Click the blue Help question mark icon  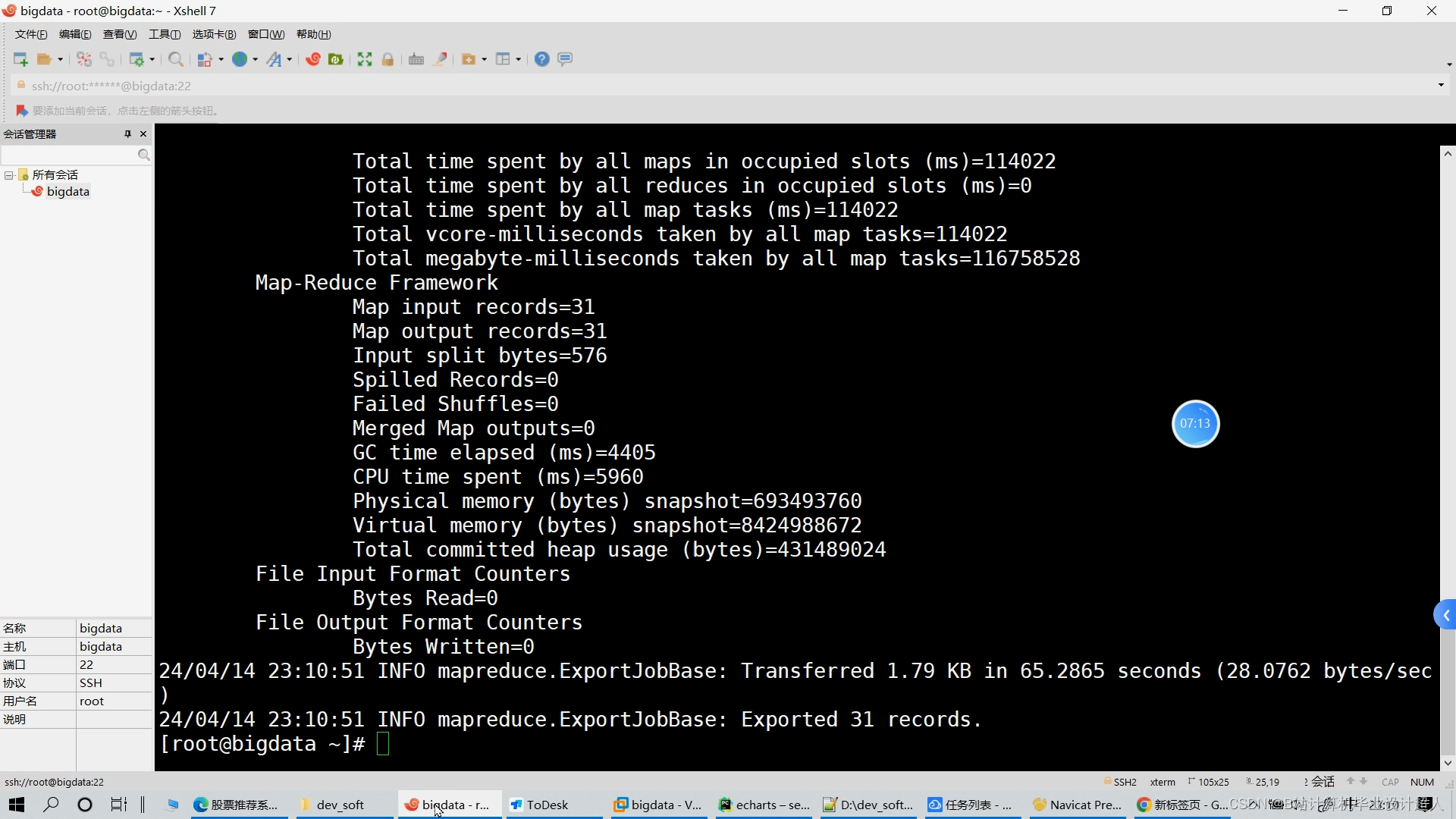pos(541,59)
